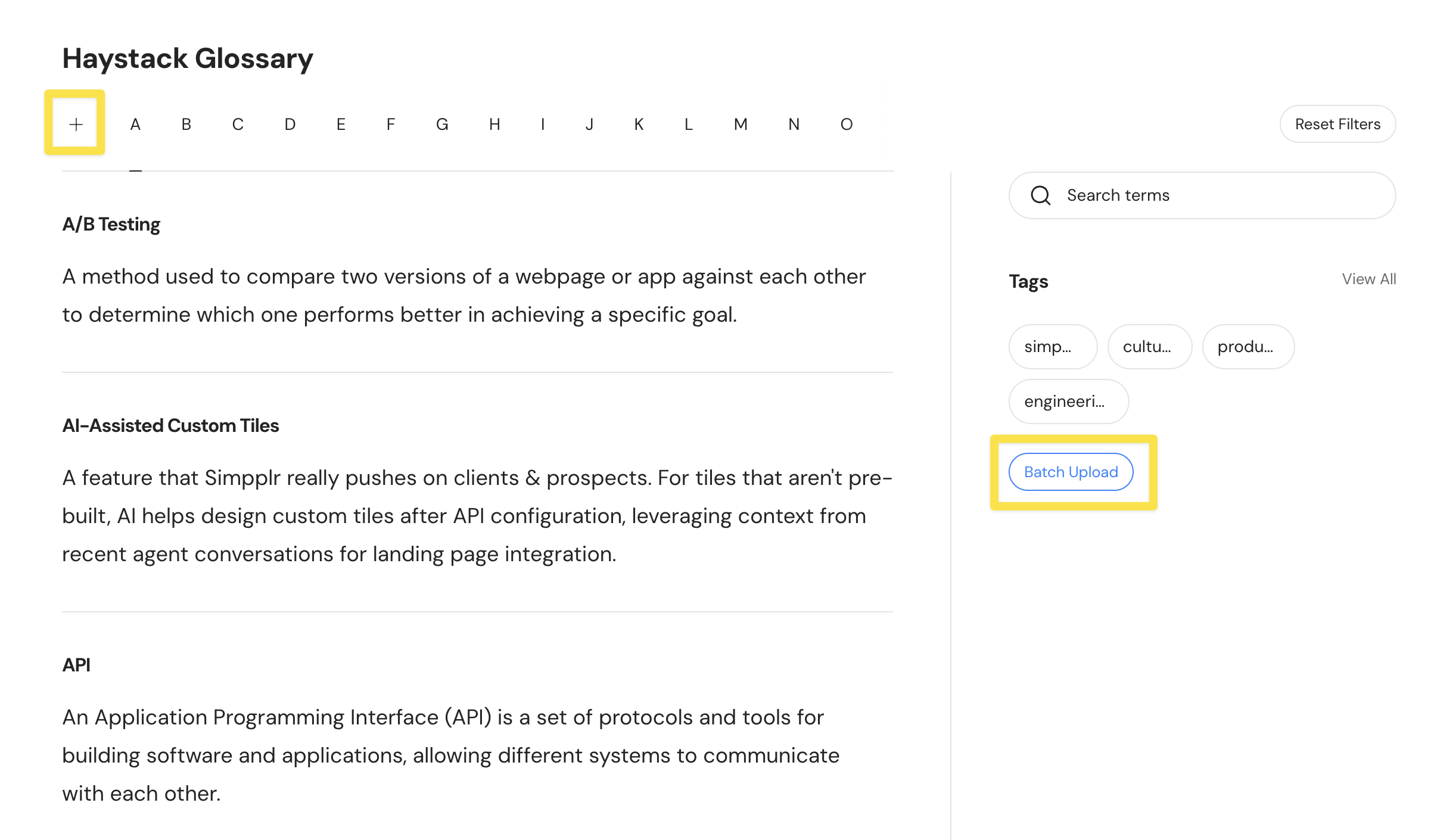
Task: Toggle the produ... tag filter
Action: [1248, 347]
